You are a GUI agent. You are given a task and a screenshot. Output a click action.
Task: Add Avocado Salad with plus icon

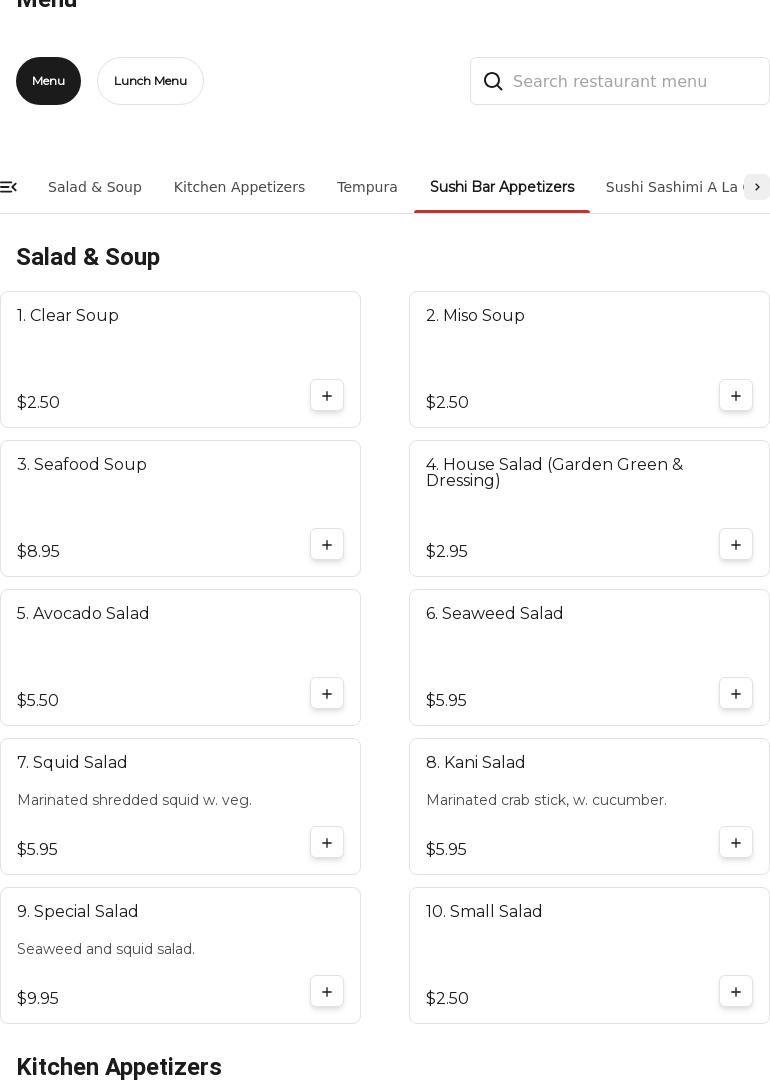point(327,694)
